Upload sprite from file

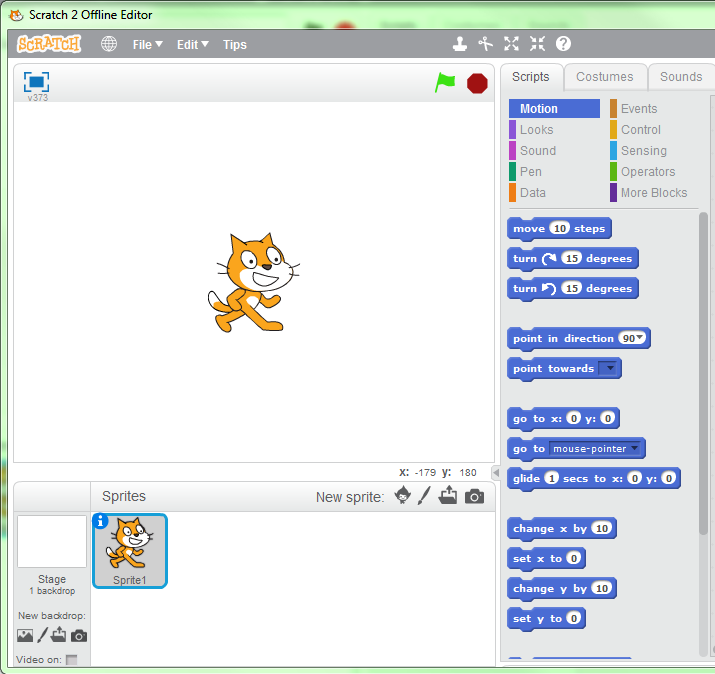click(448, 495)
